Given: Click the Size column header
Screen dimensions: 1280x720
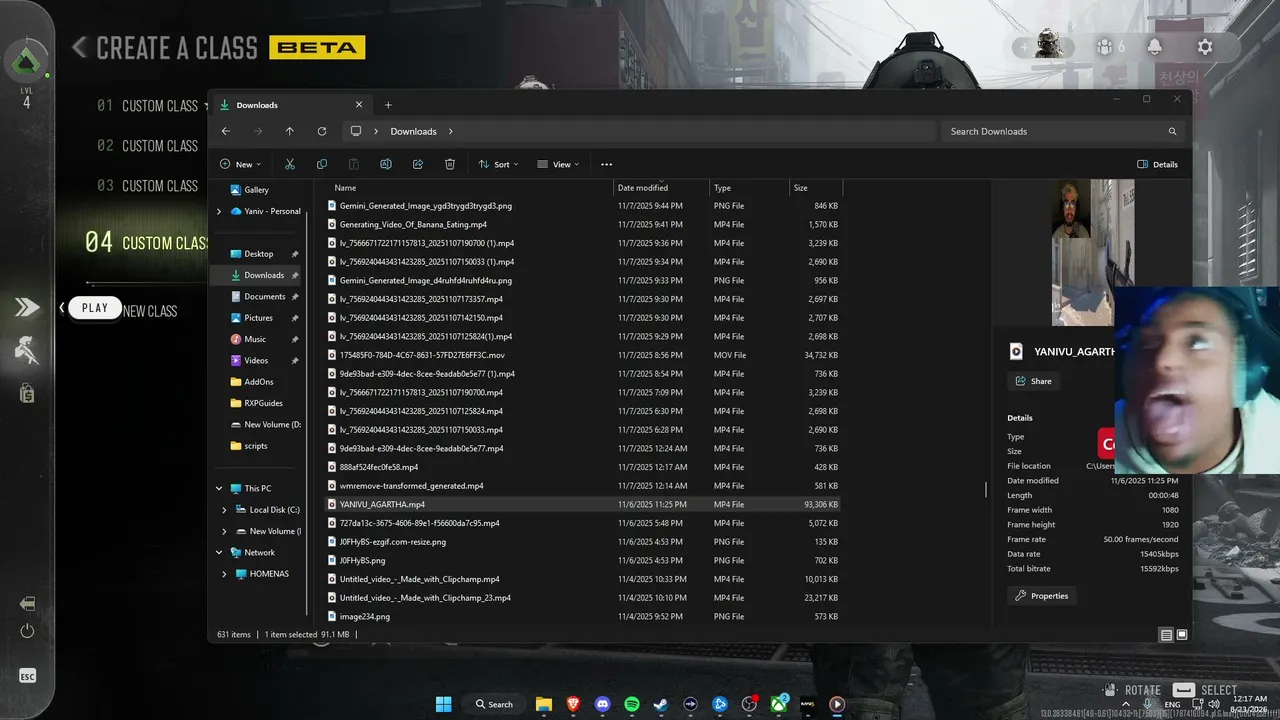Looking at the screenshot, I should [801, 188].
